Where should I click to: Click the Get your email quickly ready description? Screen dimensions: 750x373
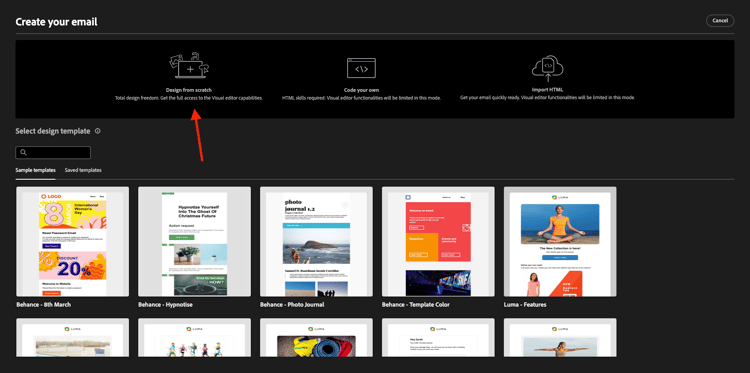(548, 98)
